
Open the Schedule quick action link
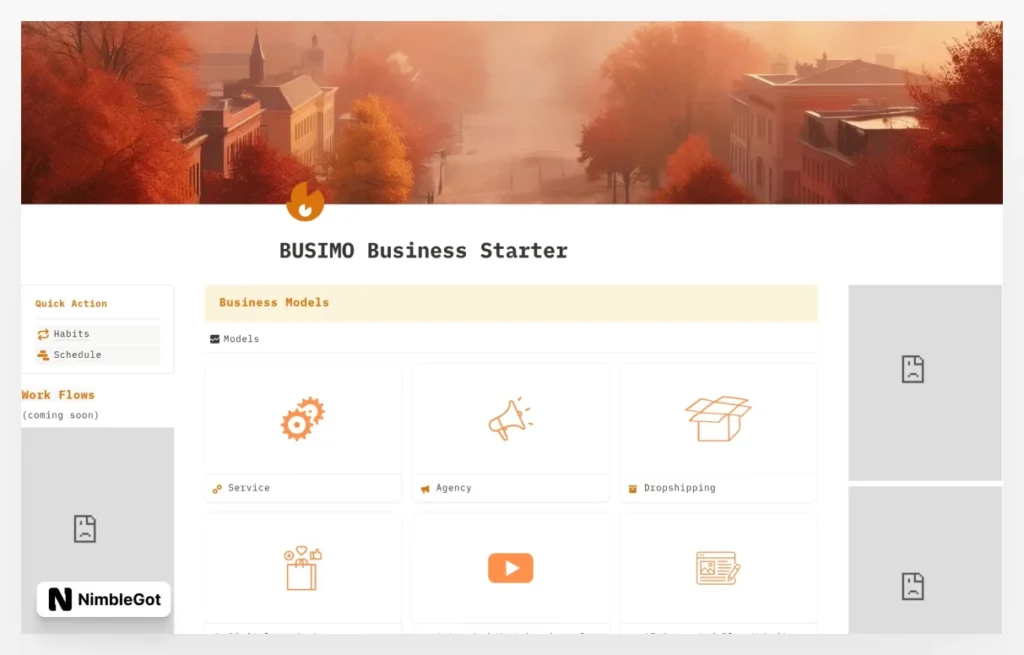click(77, 355)
